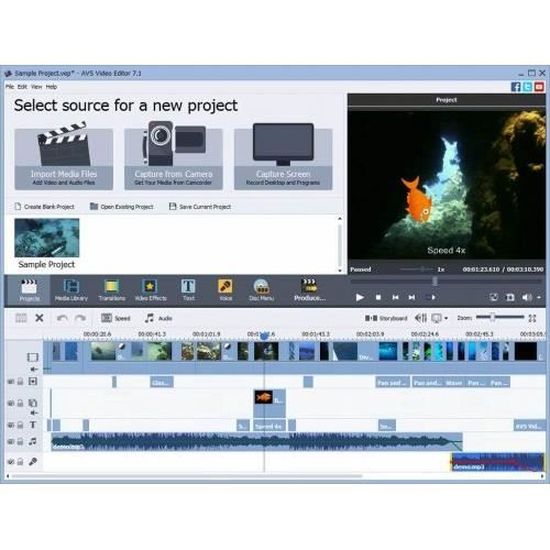
Task: Open the Speed option on timeline toolbar
Action: point(116,318)
